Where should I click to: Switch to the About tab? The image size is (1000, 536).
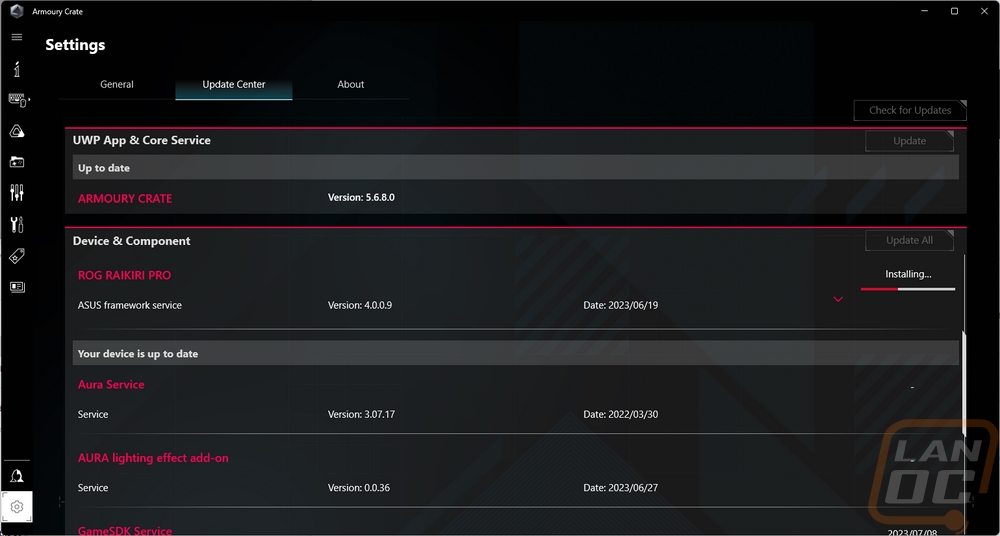click(351, 85)
